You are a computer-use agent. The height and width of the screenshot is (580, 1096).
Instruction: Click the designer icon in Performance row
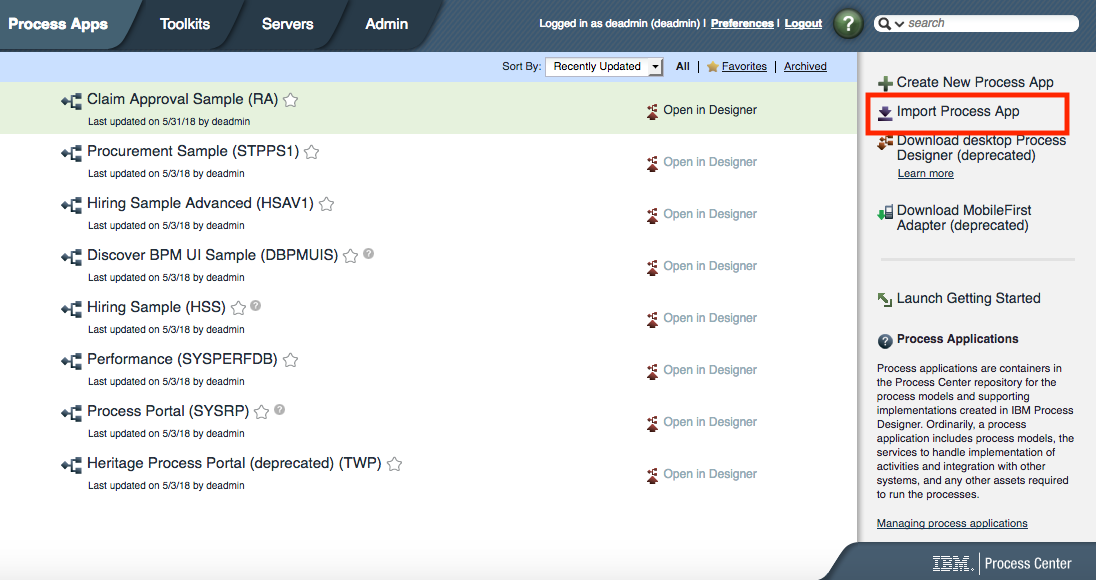coord(652,371)
